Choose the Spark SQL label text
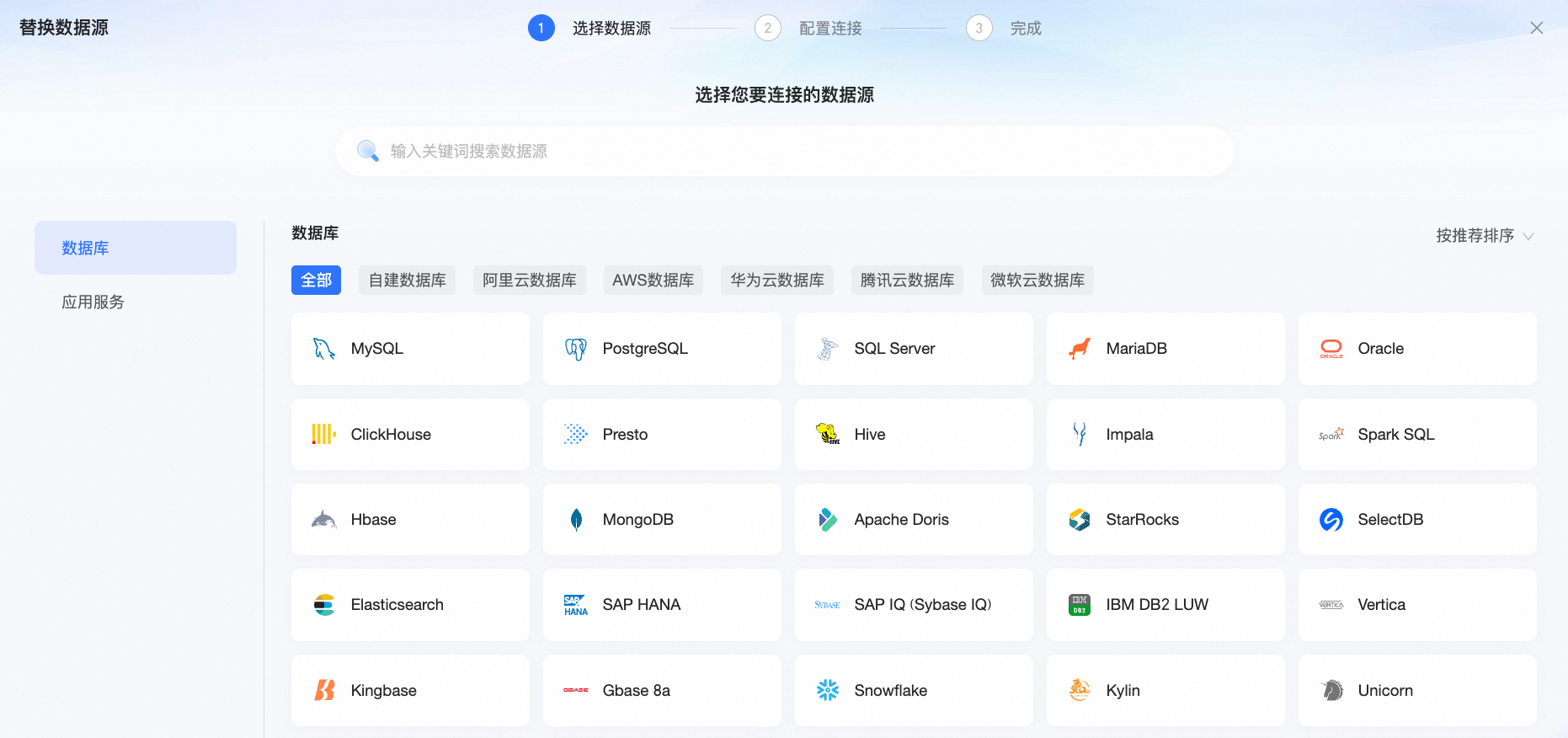 click(x=1396, y=435)
